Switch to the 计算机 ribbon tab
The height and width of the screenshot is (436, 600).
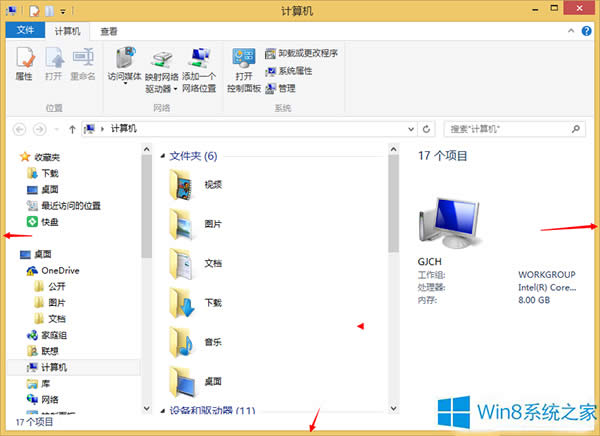coord(67,31)
